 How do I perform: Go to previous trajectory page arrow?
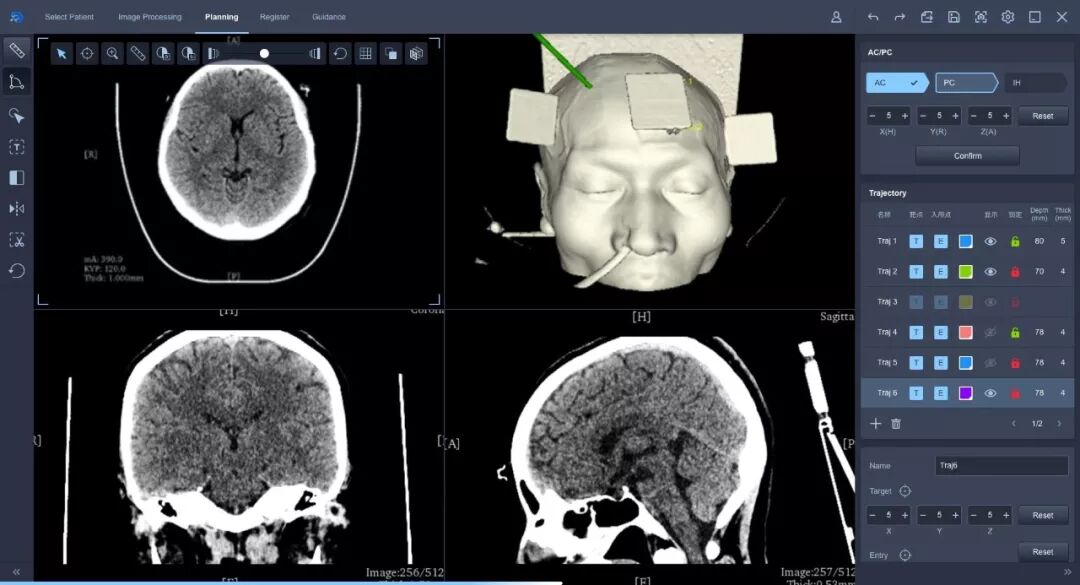(x=1014, y=424)
